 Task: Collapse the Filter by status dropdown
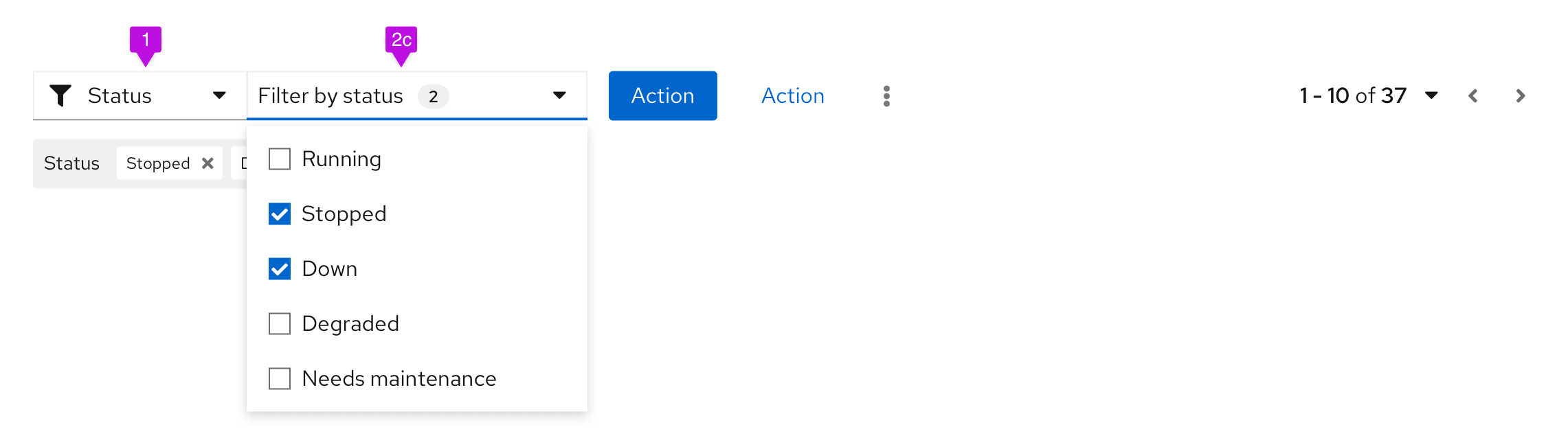pos(559,95)
